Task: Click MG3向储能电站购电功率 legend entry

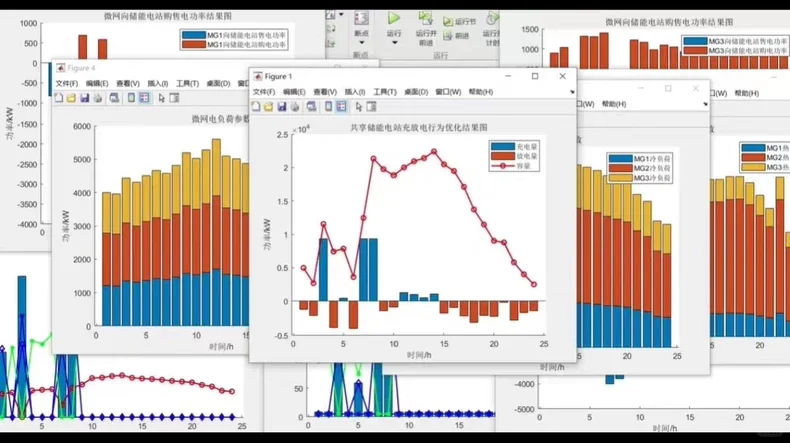Action: click(736, 51)
